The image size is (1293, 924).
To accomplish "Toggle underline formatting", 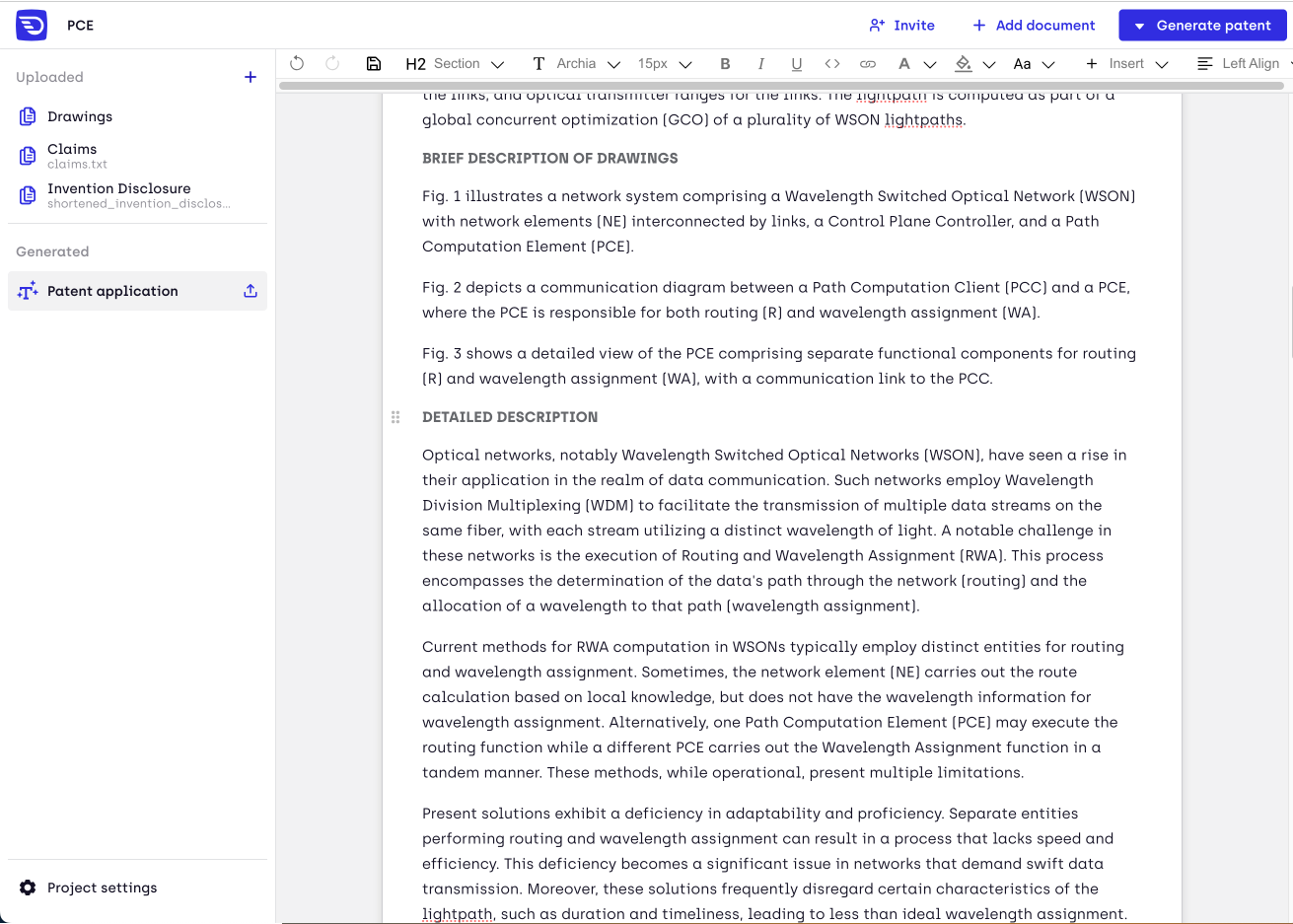I will (x=796, y=63).
